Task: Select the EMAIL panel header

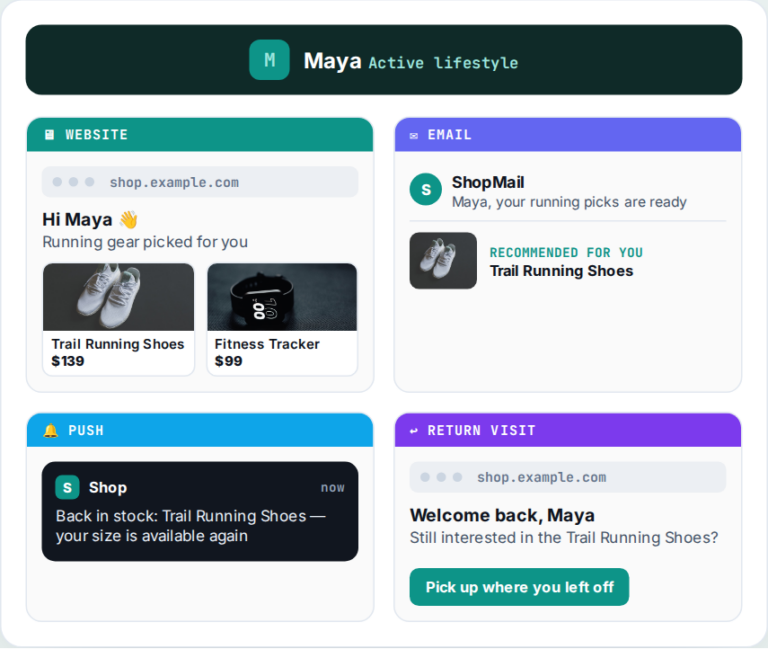Action: click(x=568, y=135)
